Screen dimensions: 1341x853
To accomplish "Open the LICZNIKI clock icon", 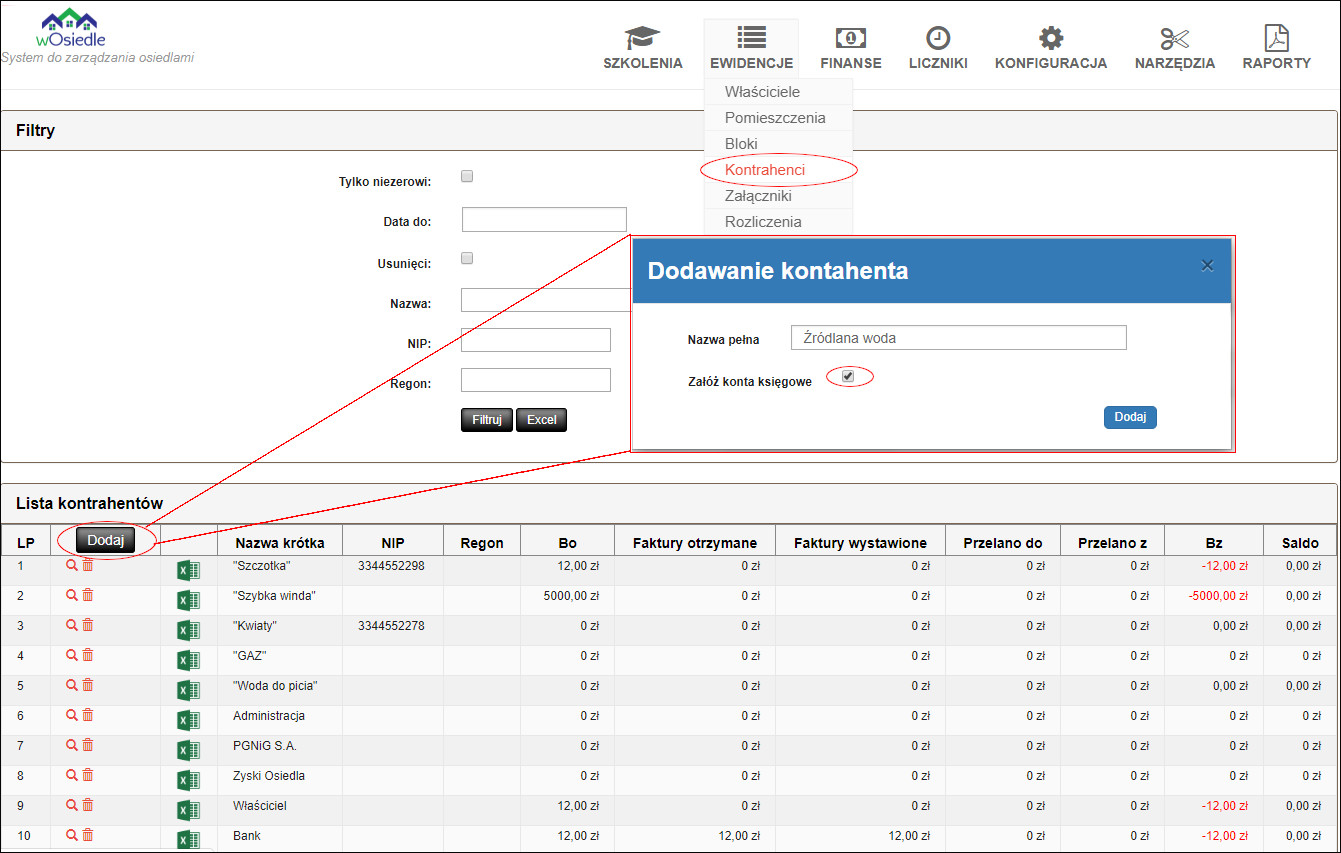I will pyautogui.click(x=937, y=38).
